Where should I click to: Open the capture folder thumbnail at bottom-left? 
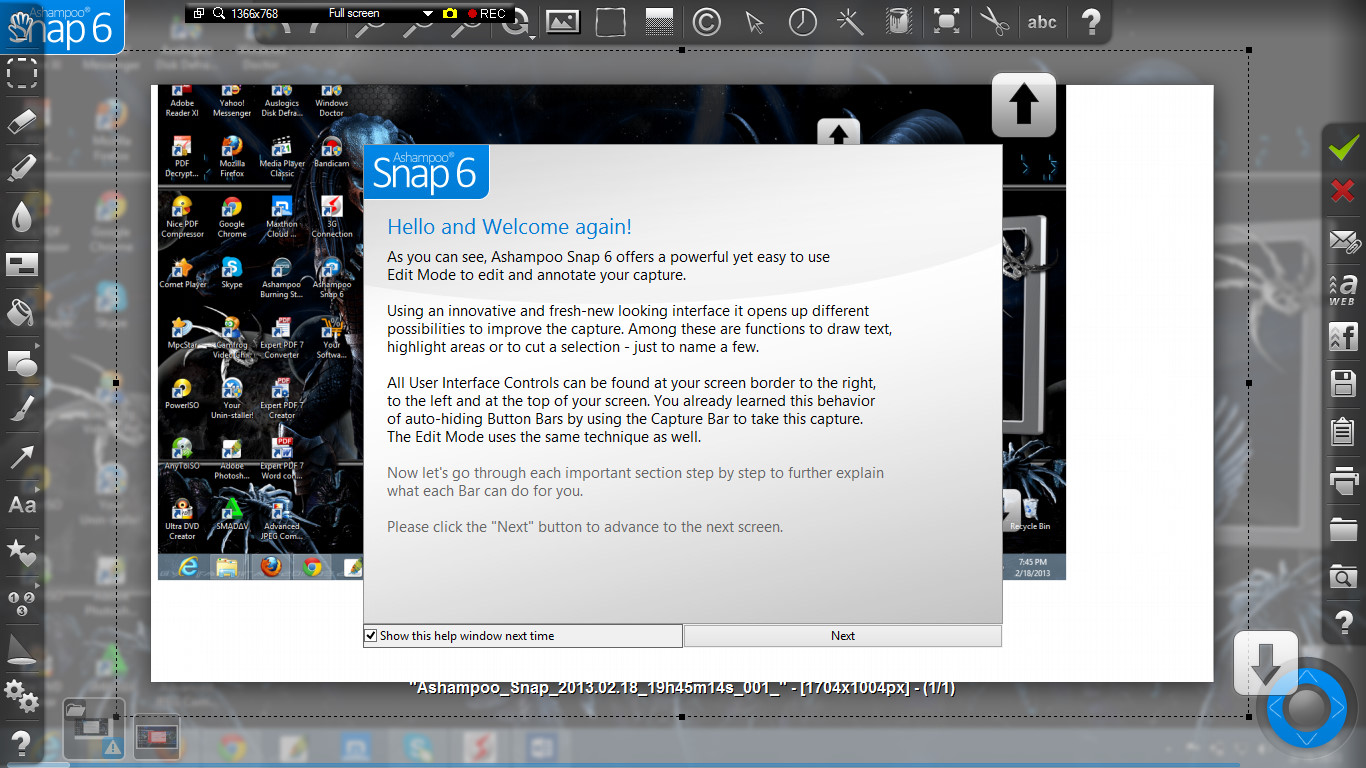[x=94, y=728]
